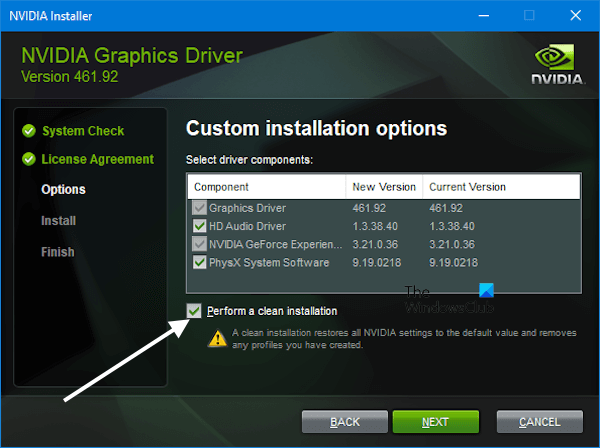Click current version value 9.19.0218

click(x=453, y=262)
